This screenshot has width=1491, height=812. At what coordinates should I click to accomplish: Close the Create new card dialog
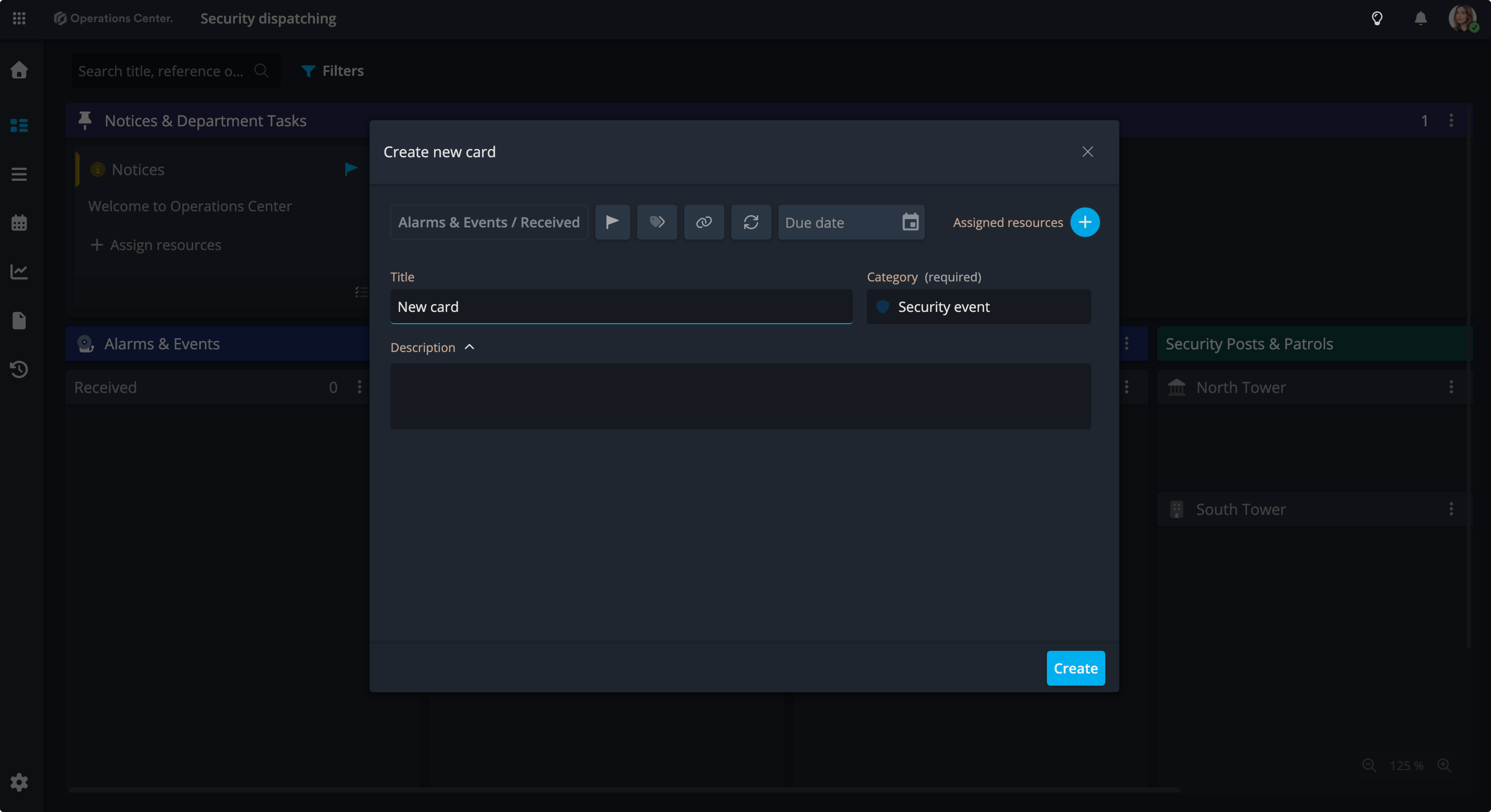(x=1088, y=152)
